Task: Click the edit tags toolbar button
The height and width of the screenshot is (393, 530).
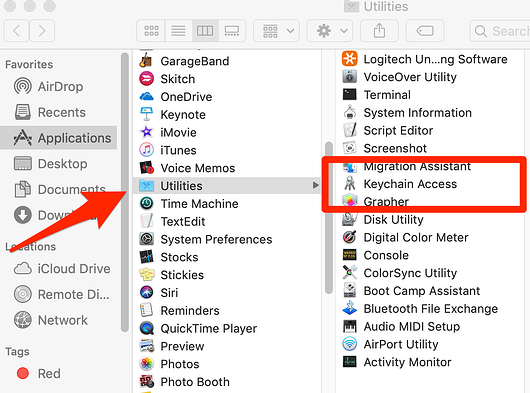Action: [425, 31]
